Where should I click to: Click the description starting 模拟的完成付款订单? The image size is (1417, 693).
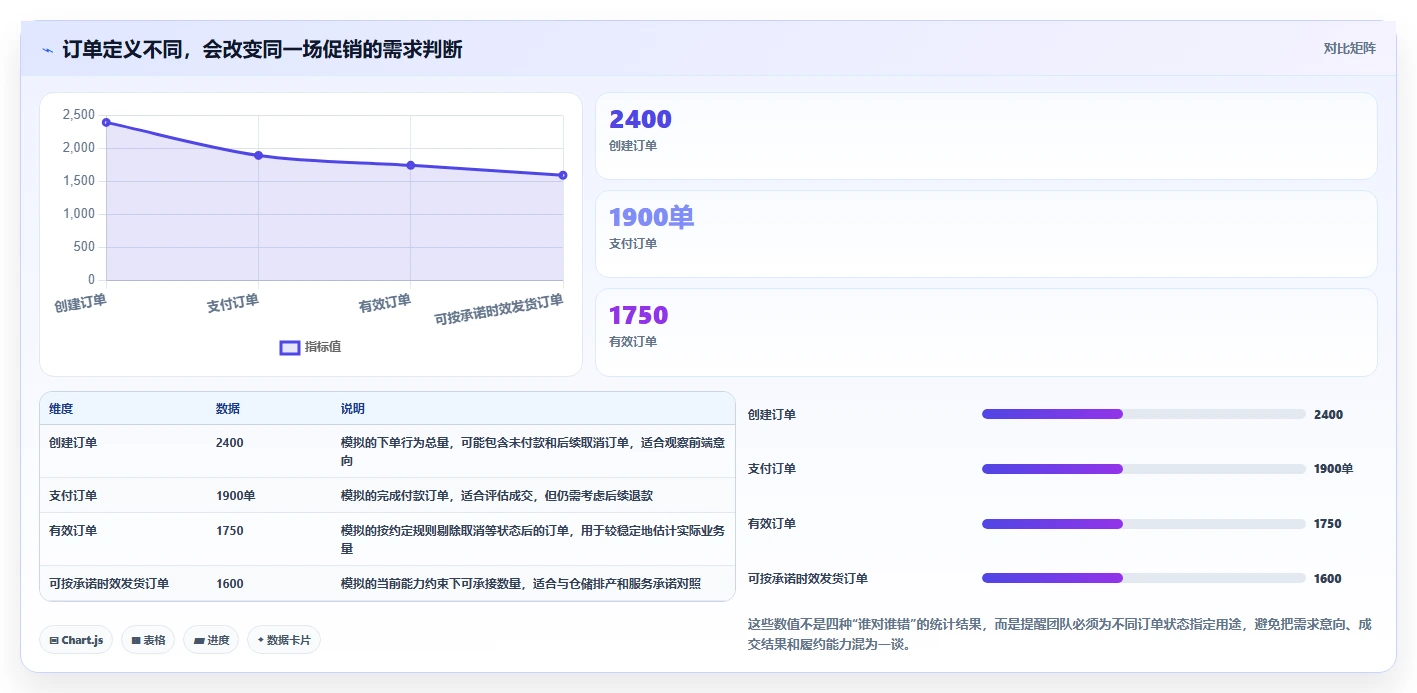point(497,495)
